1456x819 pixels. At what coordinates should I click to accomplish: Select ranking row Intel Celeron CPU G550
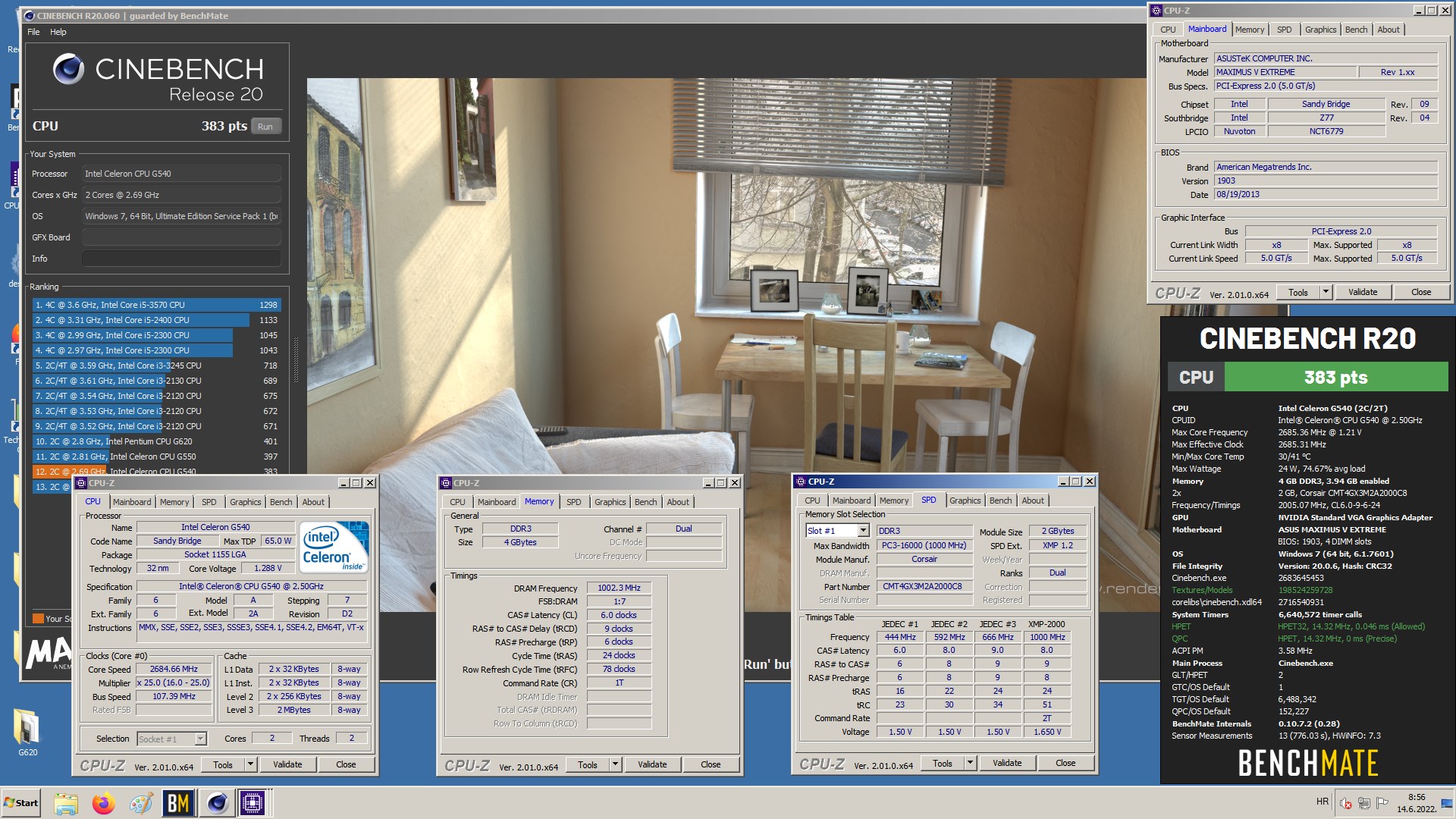pyautogui.click(x=156, y=457)
